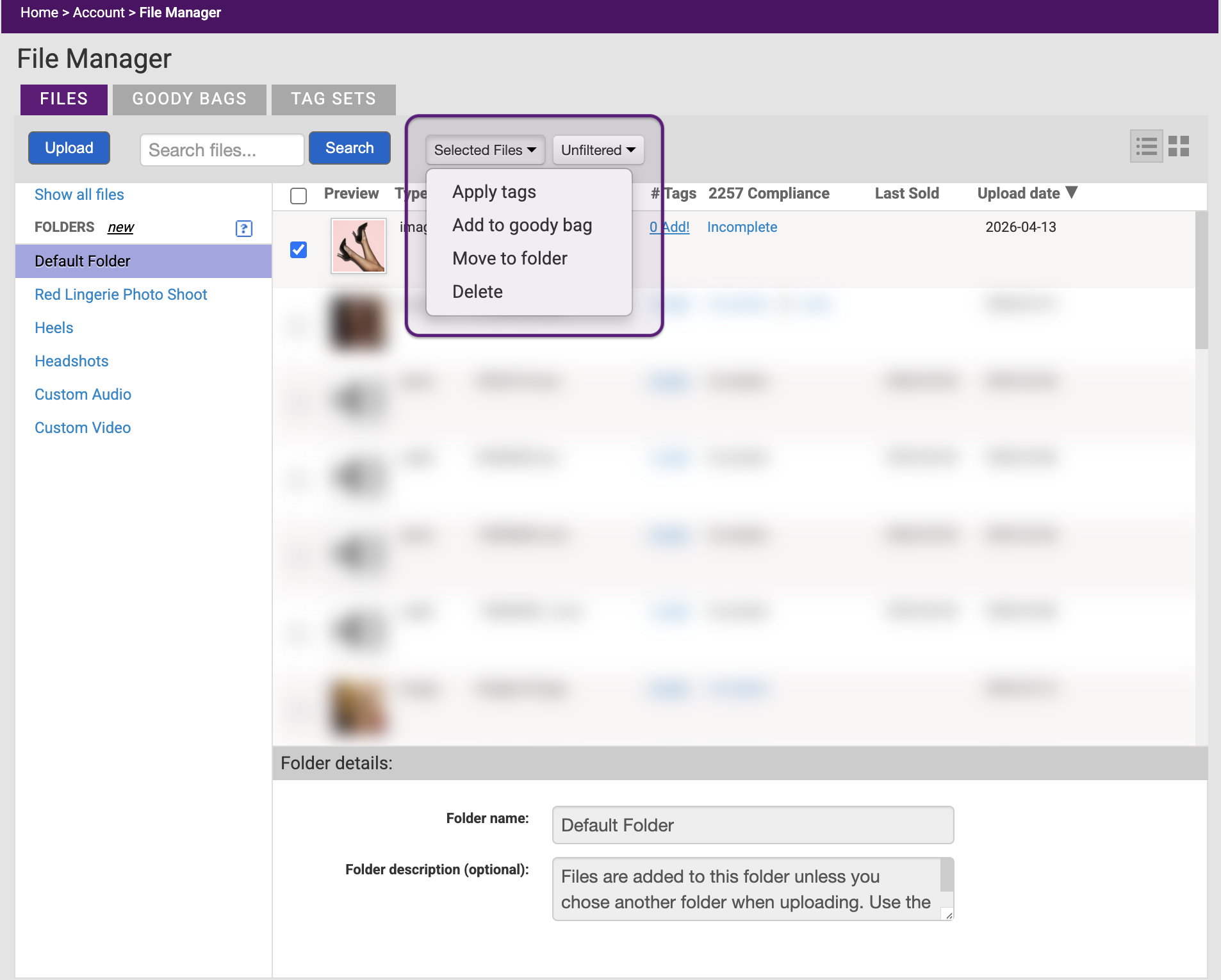Click the Upload date column header

(x=1019, y=193)
